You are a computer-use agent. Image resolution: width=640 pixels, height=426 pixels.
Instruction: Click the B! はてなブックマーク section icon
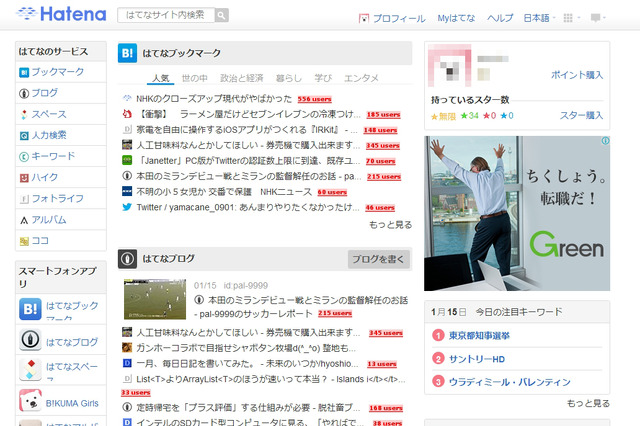[x=127, y=53]
